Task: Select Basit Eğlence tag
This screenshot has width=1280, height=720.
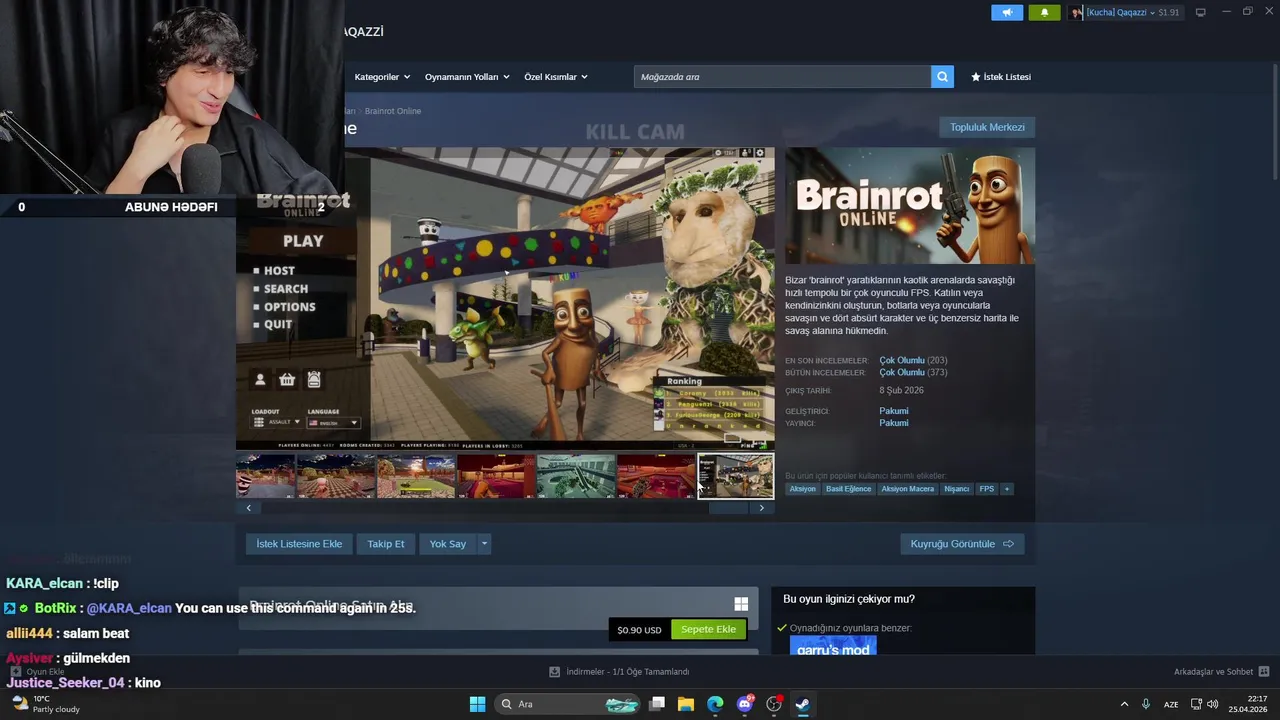Action: (x=848, y=489)
